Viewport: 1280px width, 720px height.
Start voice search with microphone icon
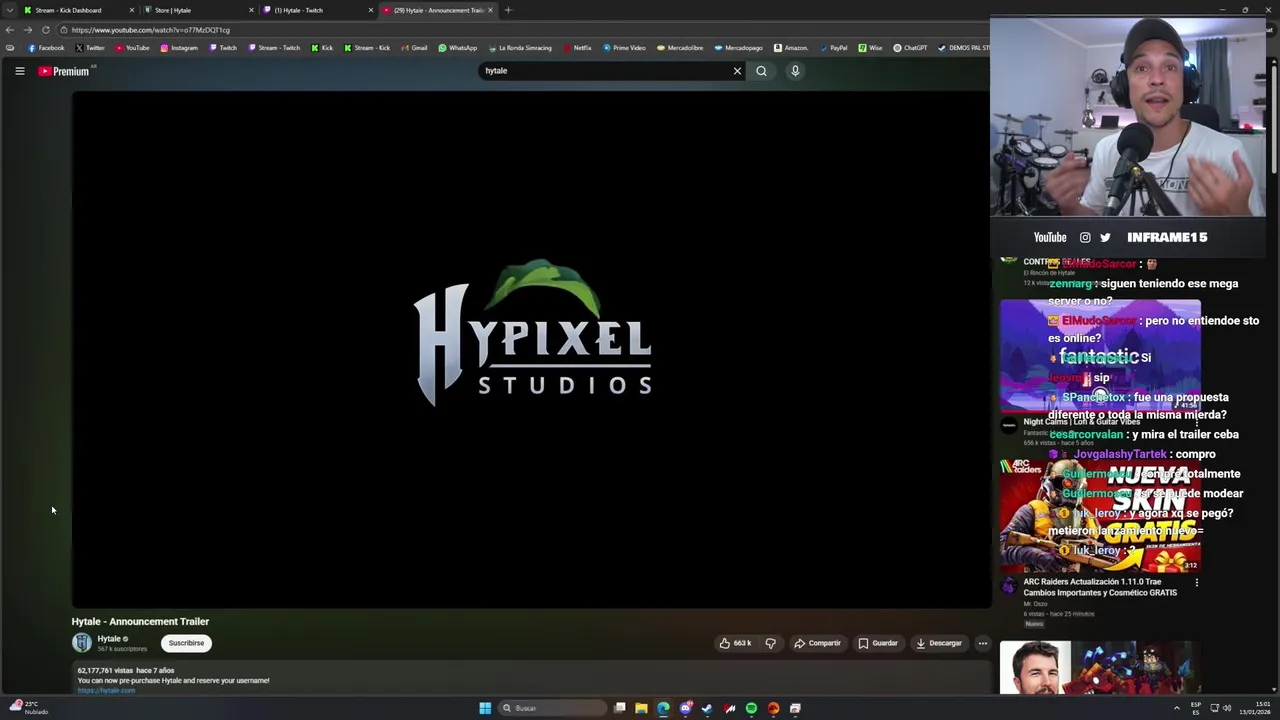[x=795, y=71]
